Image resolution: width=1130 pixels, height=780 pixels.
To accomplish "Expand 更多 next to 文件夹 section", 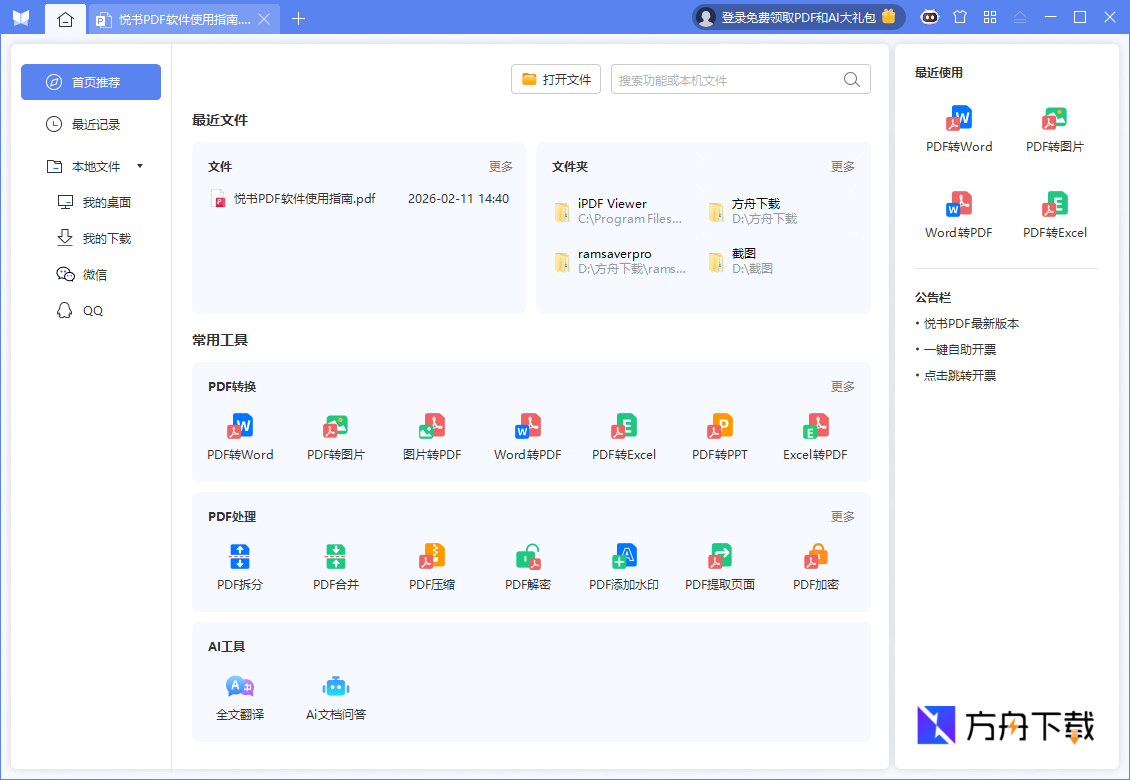I will 841,166.
